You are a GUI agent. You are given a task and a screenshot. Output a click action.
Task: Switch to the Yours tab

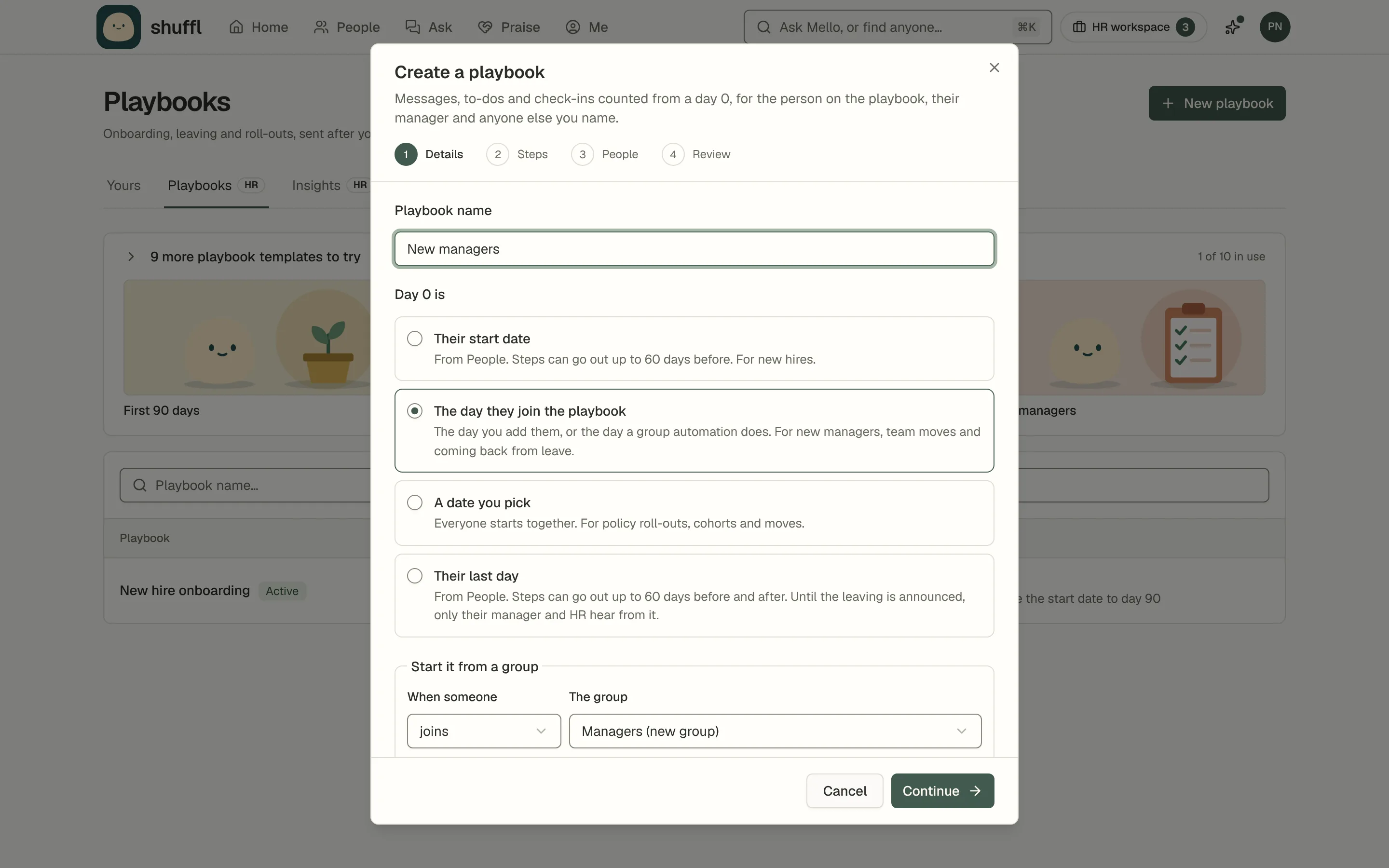pos(123,186)
